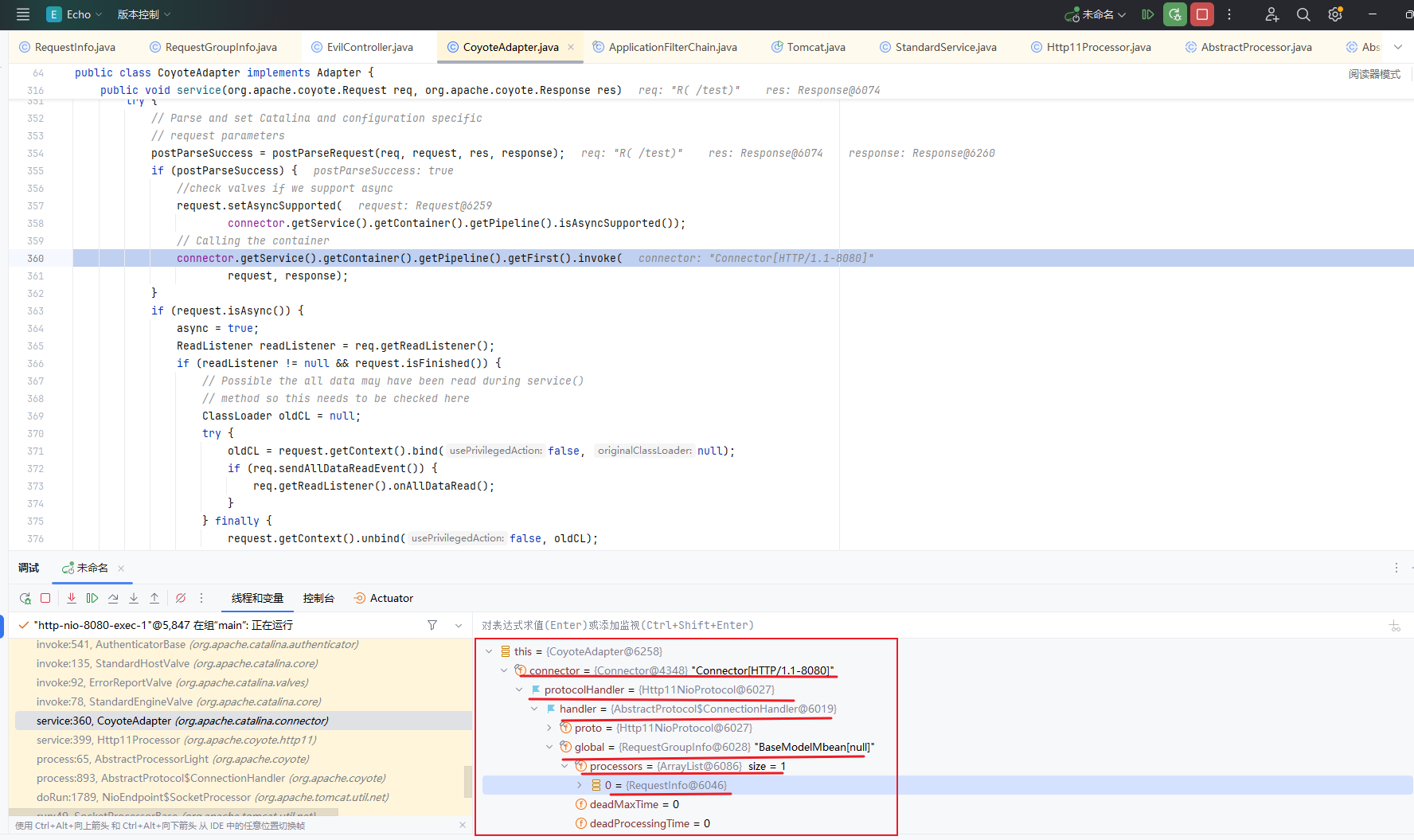Select the 调试 debug tool window title
The image size is (1414, 840).
pos(29,568)
